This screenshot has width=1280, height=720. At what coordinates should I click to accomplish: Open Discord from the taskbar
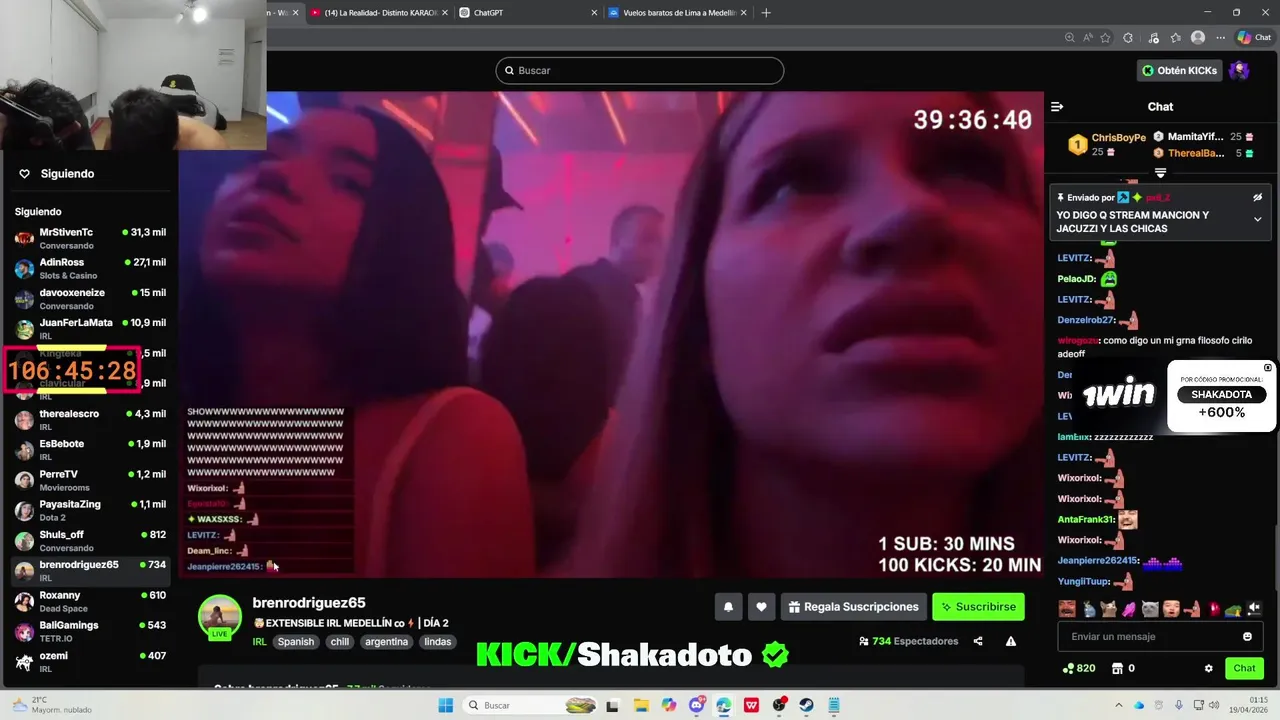click(697, 705)
